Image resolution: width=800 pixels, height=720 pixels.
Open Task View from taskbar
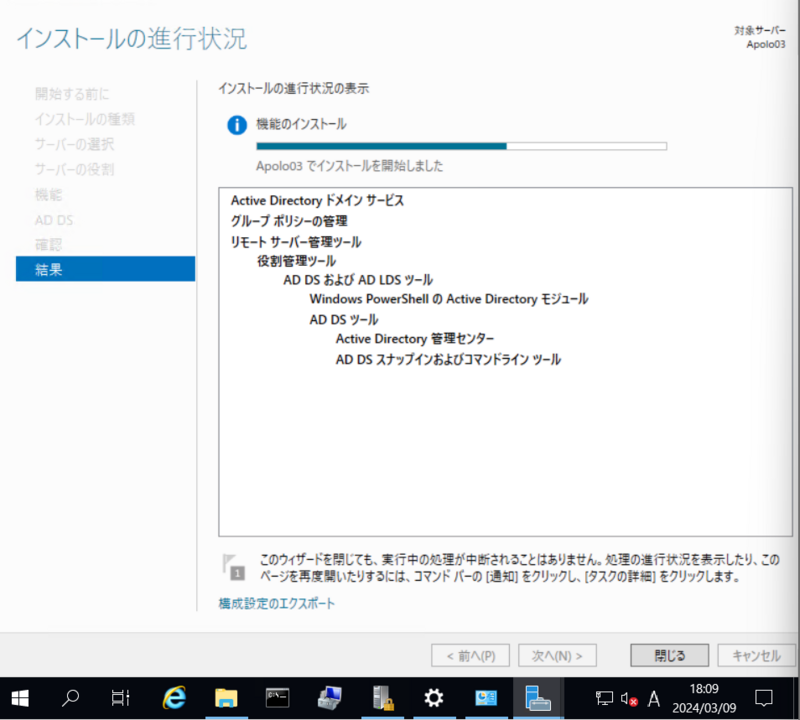tap(120, 698)
